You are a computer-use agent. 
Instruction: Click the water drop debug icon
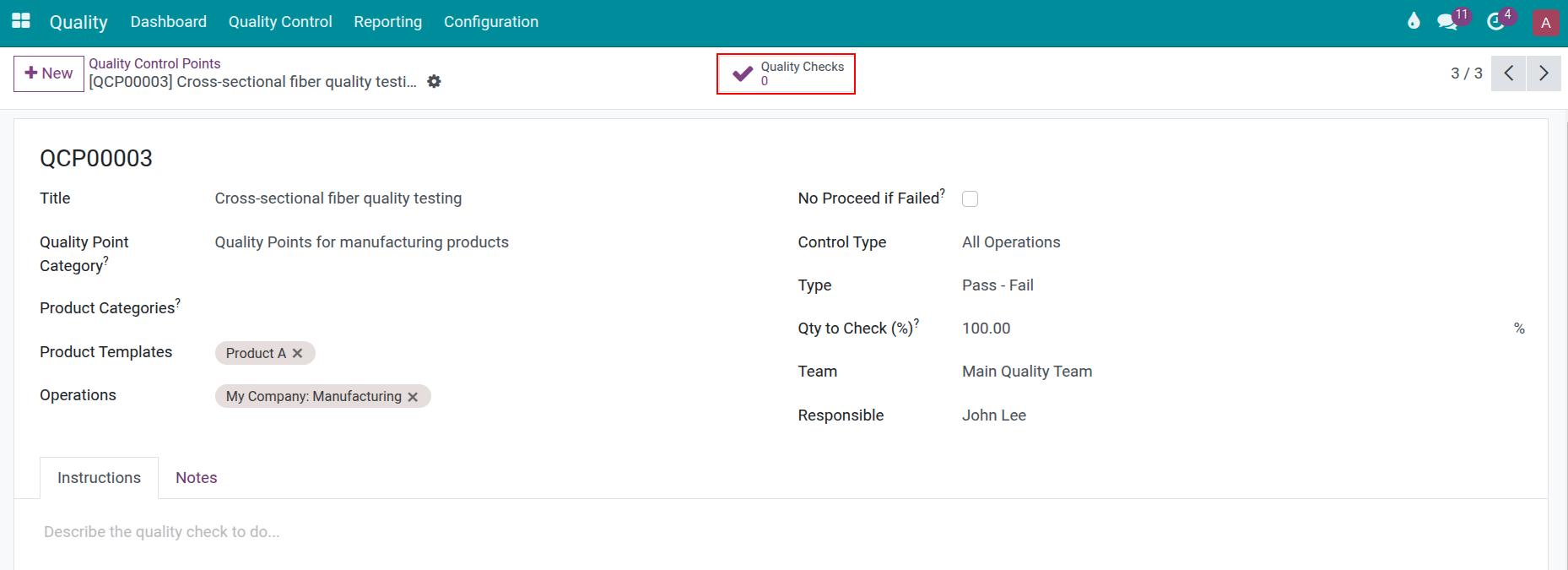tap(1414, 21)
